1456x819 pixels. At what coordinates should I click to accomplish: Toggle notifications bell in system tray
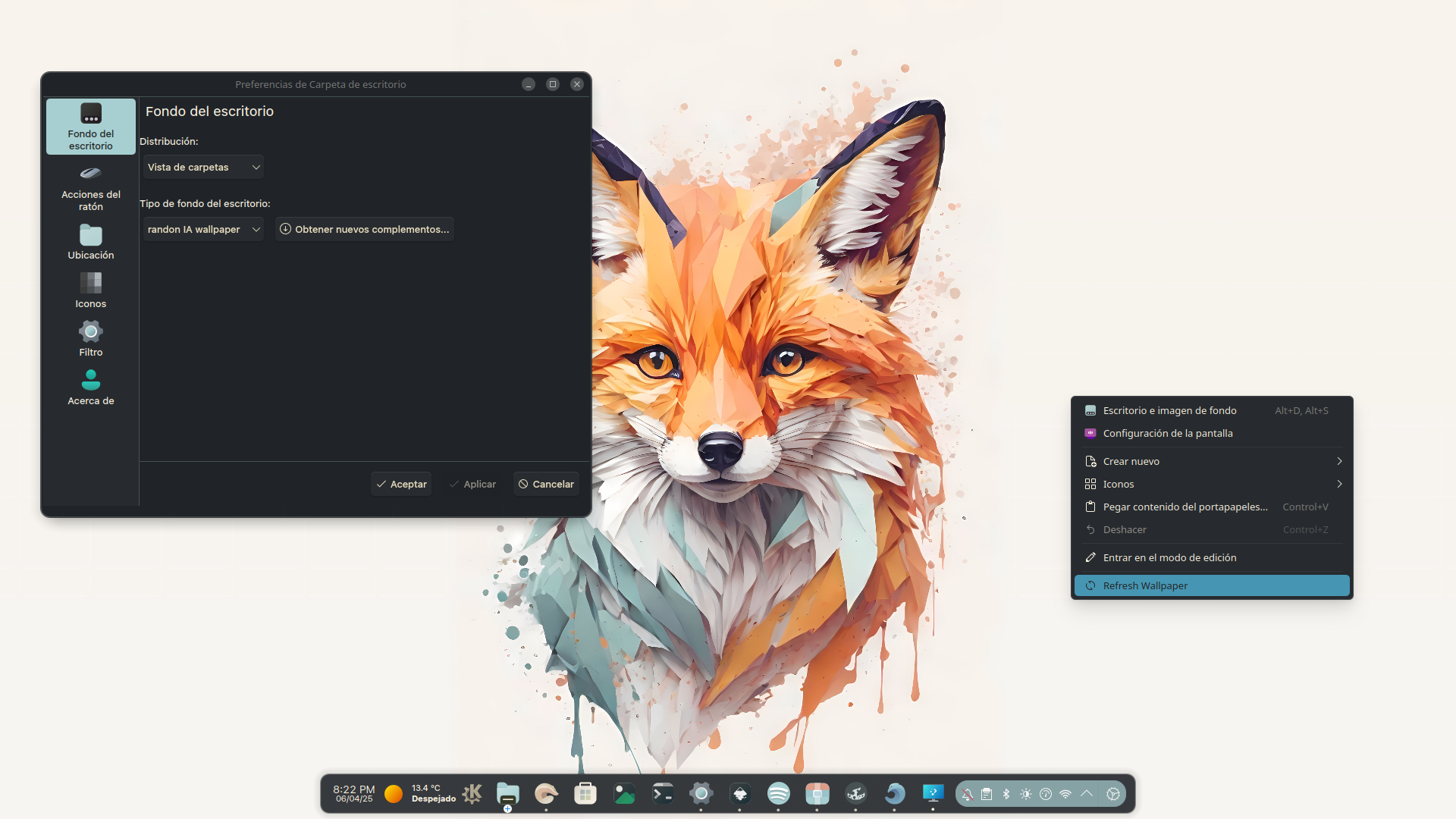967,794
